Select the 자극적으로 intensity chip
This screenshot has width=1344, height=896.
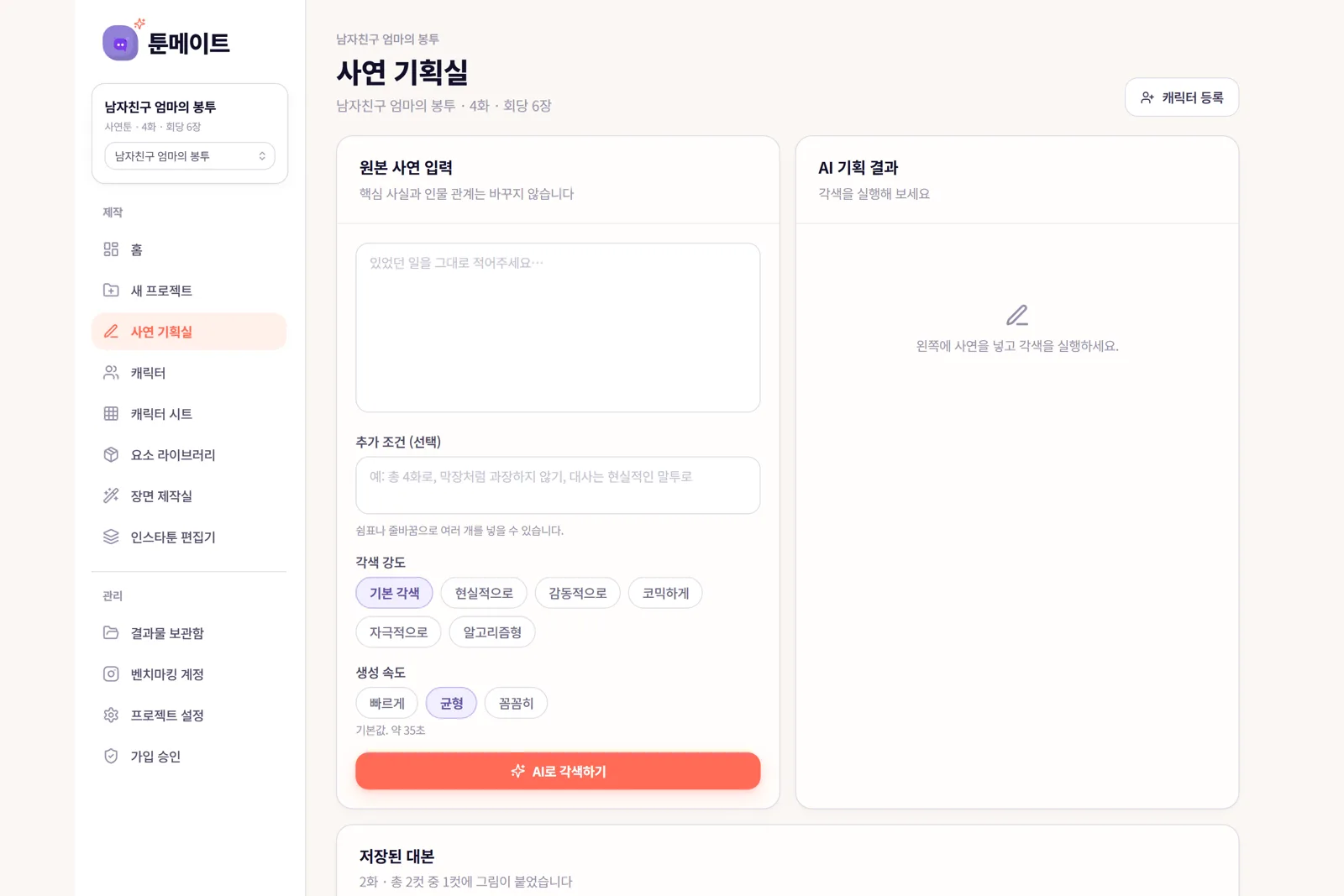click(x=398, y=632)
